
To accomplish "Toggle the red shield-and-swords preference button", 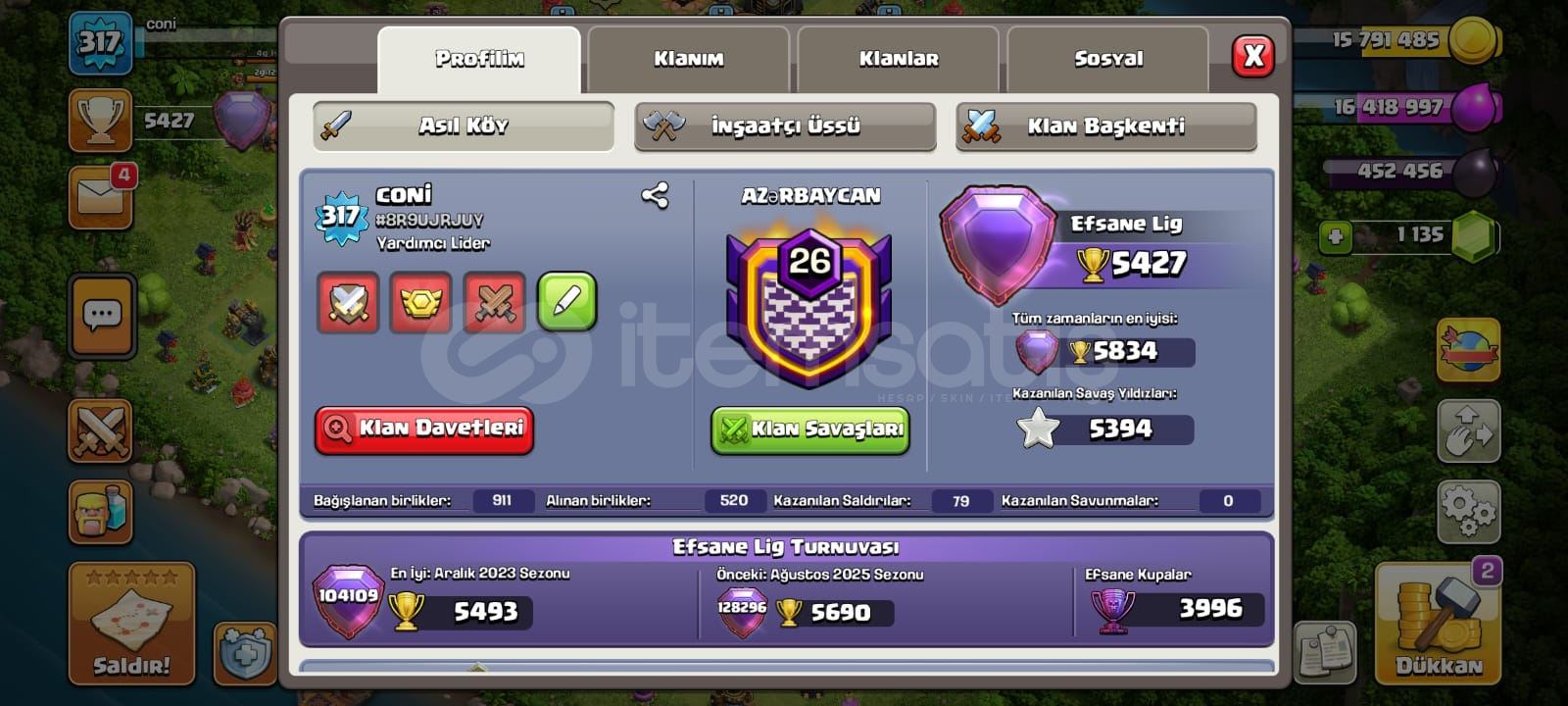I will 348,302.
